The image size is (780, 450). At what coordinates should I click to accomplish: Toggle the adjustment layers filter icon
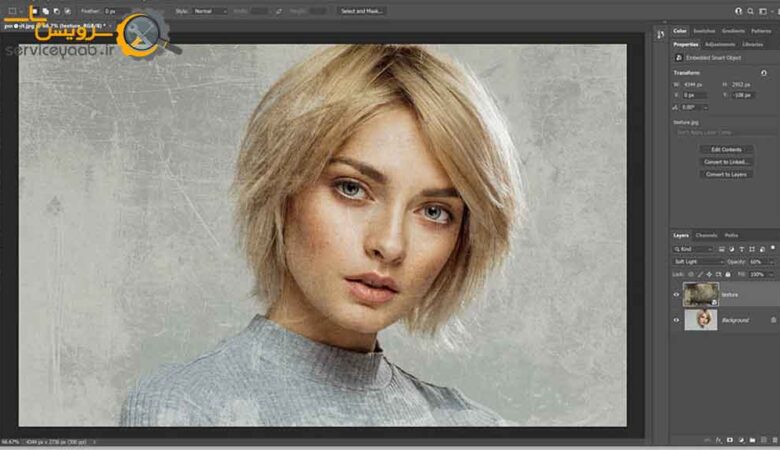pos(731,249)
